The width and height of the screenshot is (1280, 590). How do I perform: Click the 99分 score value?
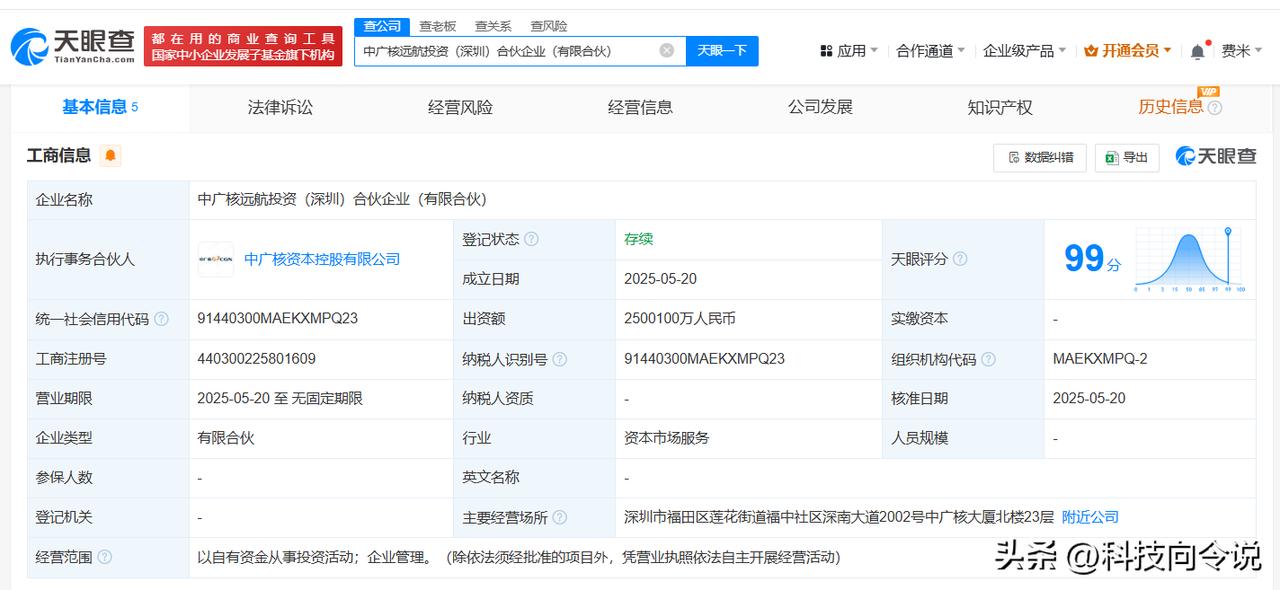point(1092,259)
